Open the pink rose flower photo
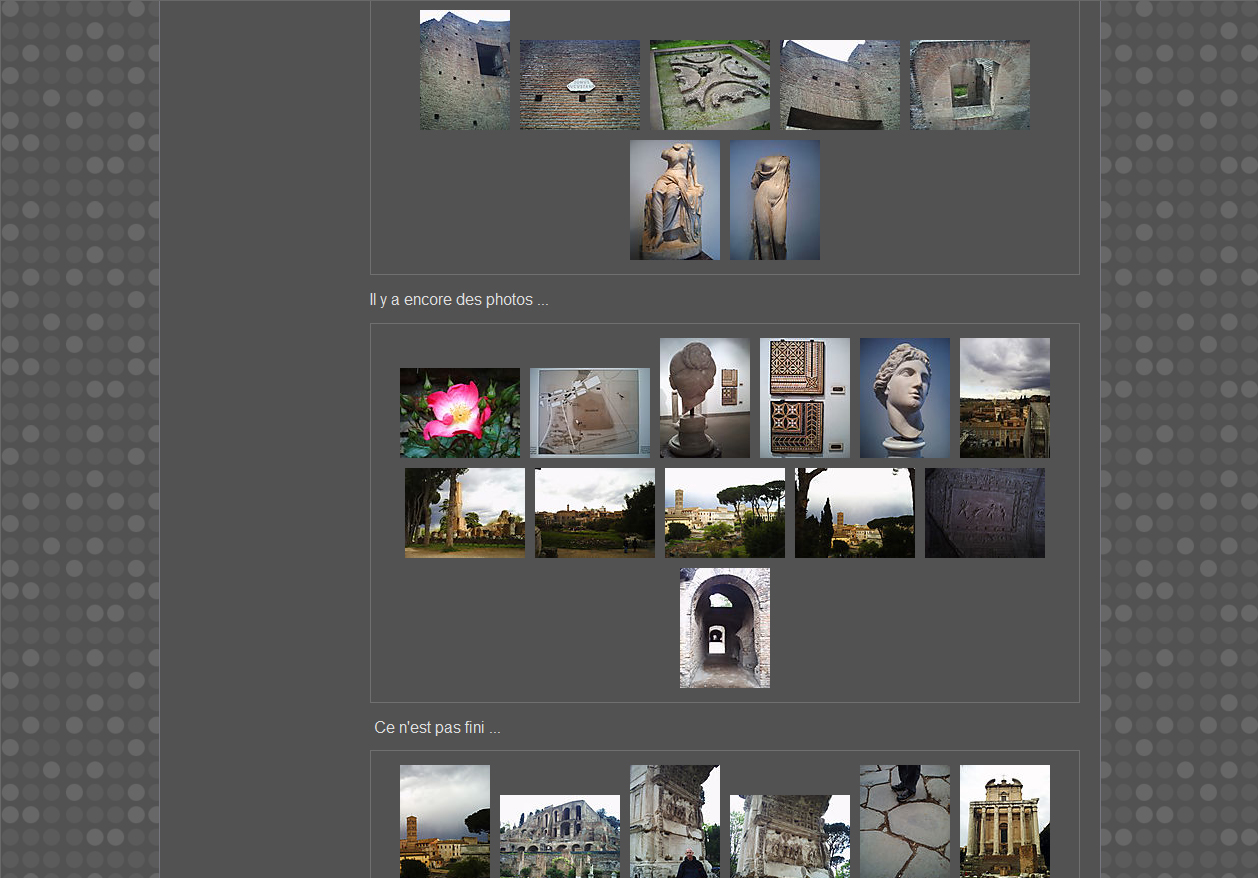 459,413
